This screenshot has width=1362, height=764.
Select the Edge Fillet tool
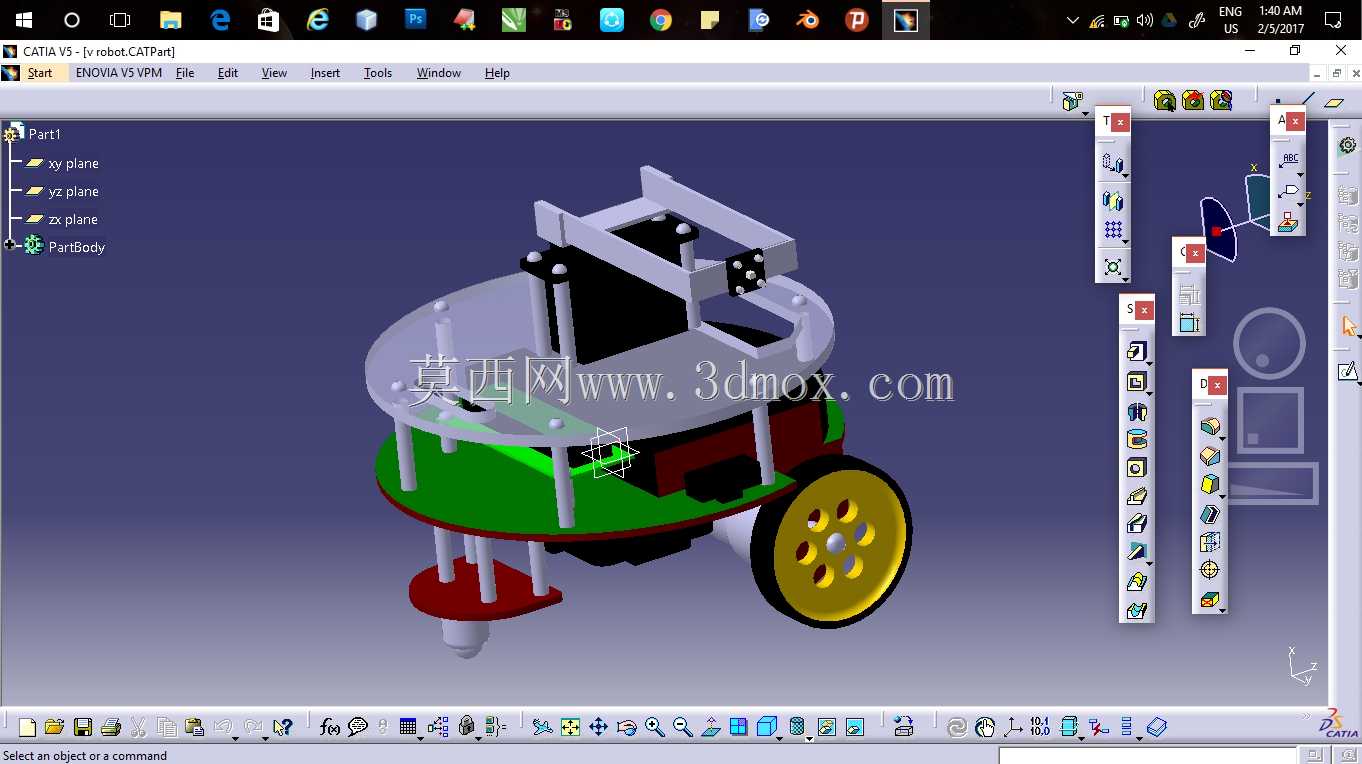point(1210,428)
